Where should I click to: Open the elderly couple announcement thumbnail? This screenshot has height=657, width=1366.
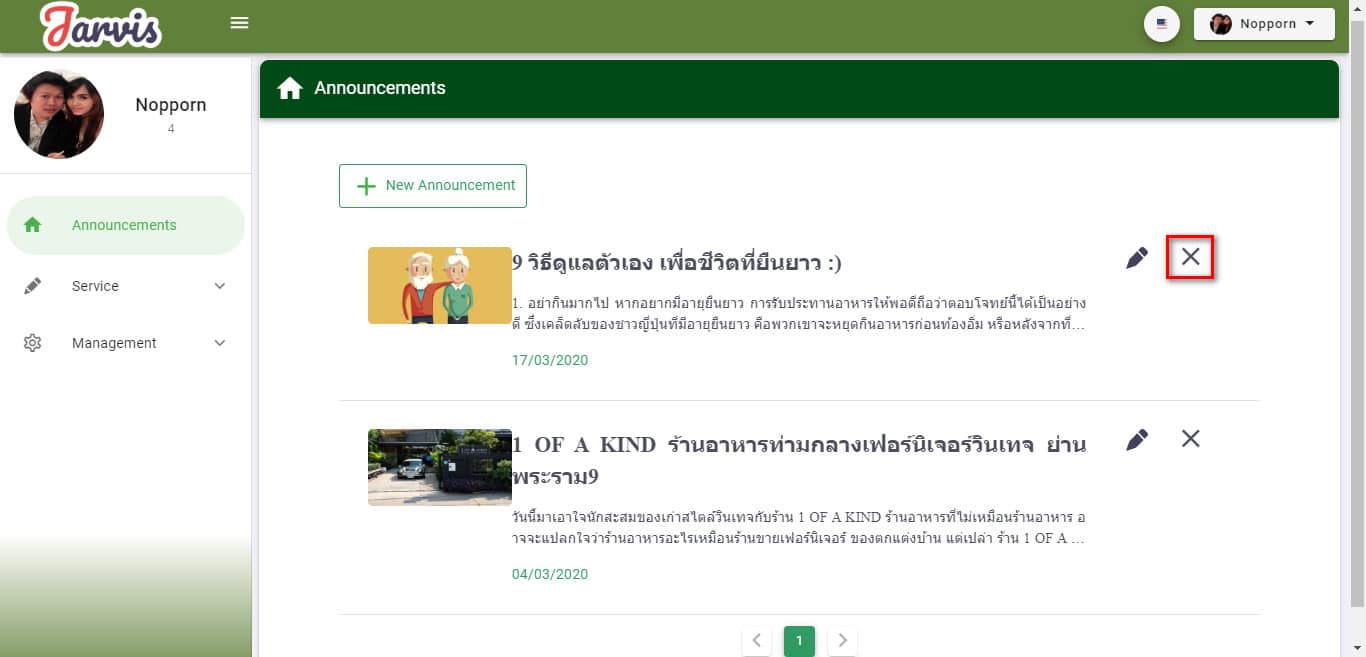(439, 285)
